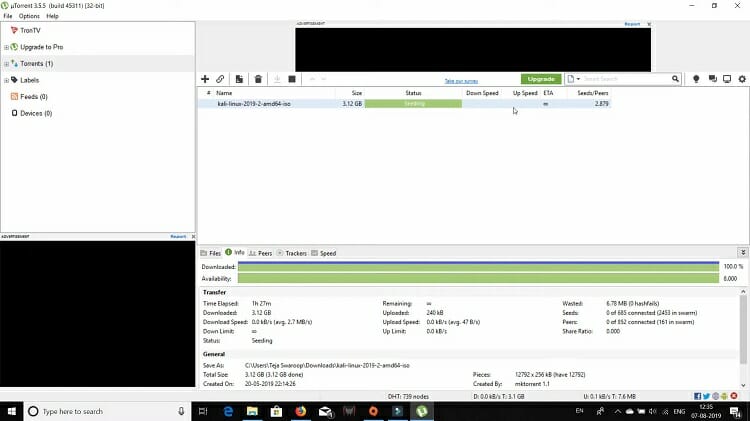Image resolution: width=750 pixels, height=421 pixels.
Task: Click Report link above top advertisement
Action: pos(632,24)
